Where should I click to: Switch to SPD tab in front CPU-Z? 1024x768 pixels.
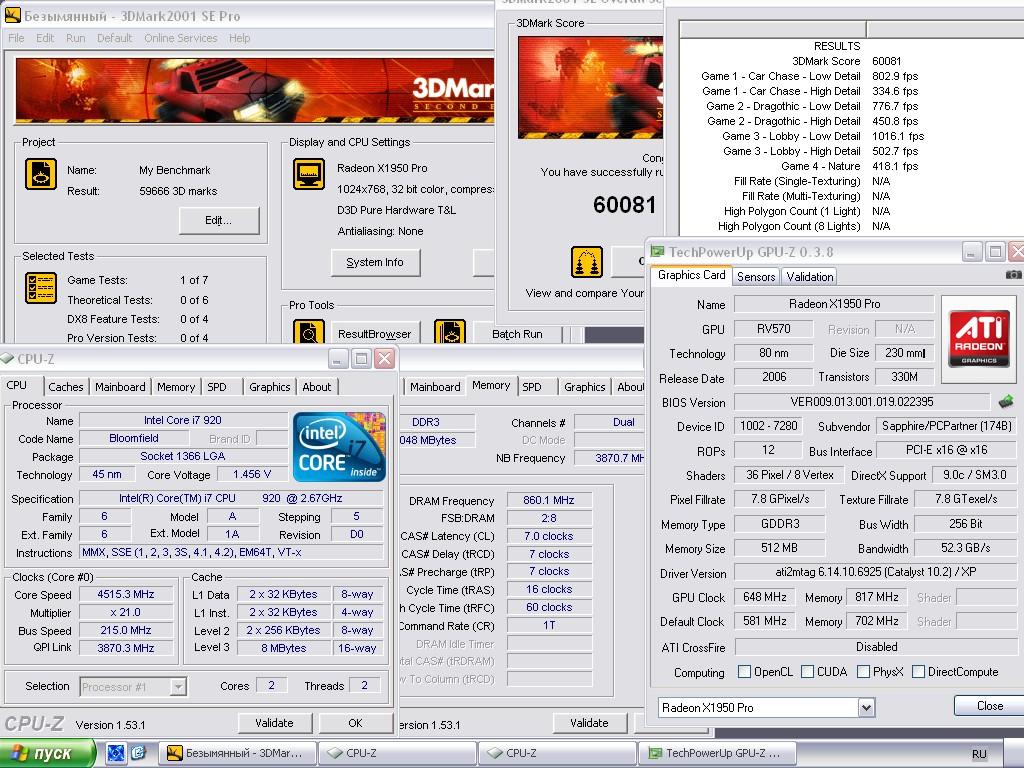pos(217,387)
